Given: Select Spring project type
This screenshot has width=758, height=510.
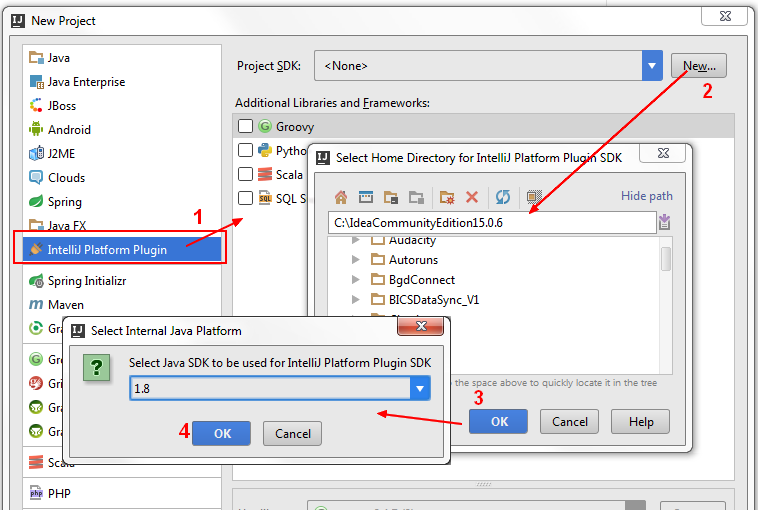Looking at the screenshot, I should pyautogui.click(x=122, y=202).
